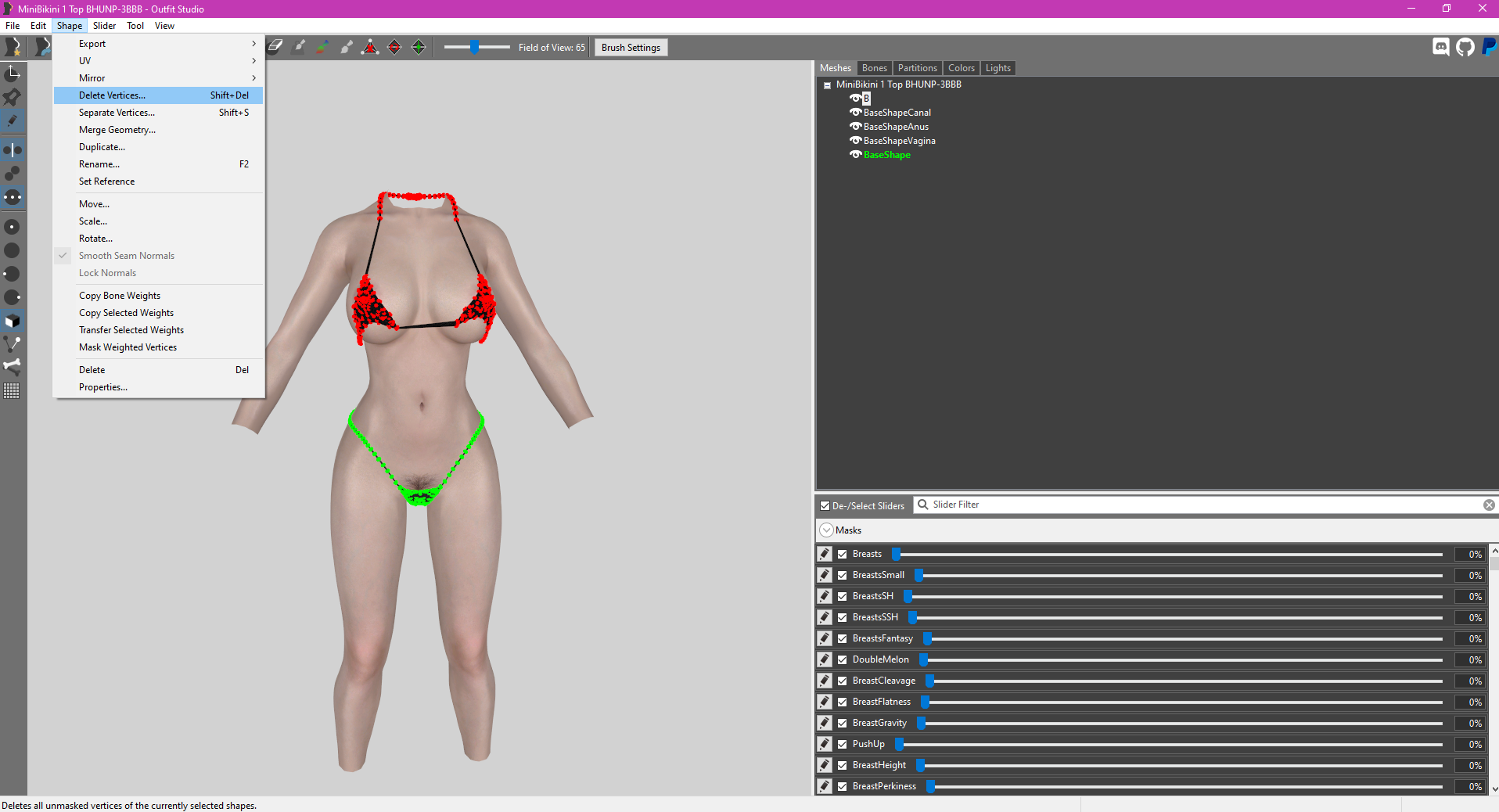The image size is (1499, 812).
Task: Open the Mirror submenu
Action: pos(158,78)
